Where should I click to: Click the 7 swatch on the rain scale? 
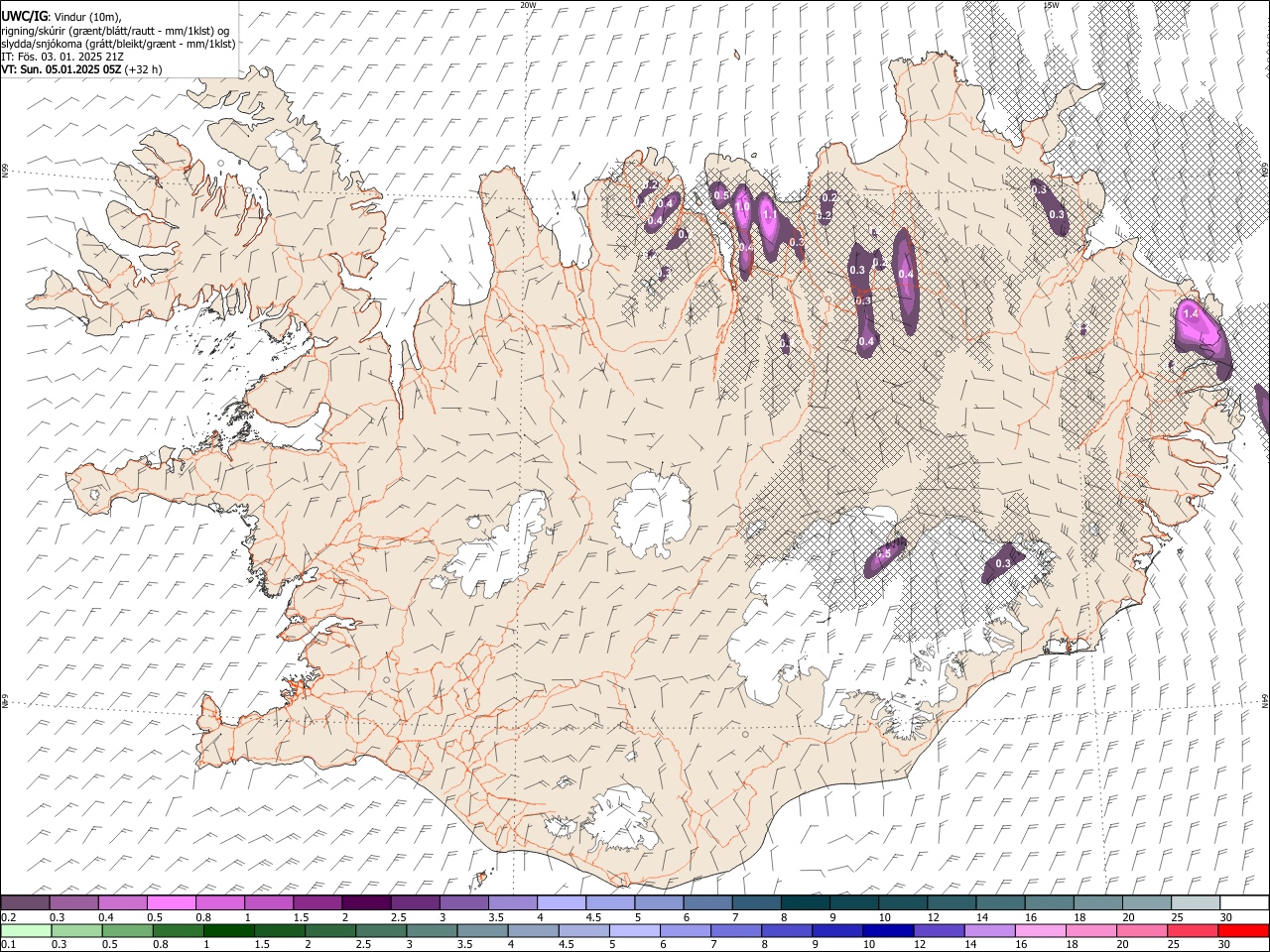click(736, 930)
